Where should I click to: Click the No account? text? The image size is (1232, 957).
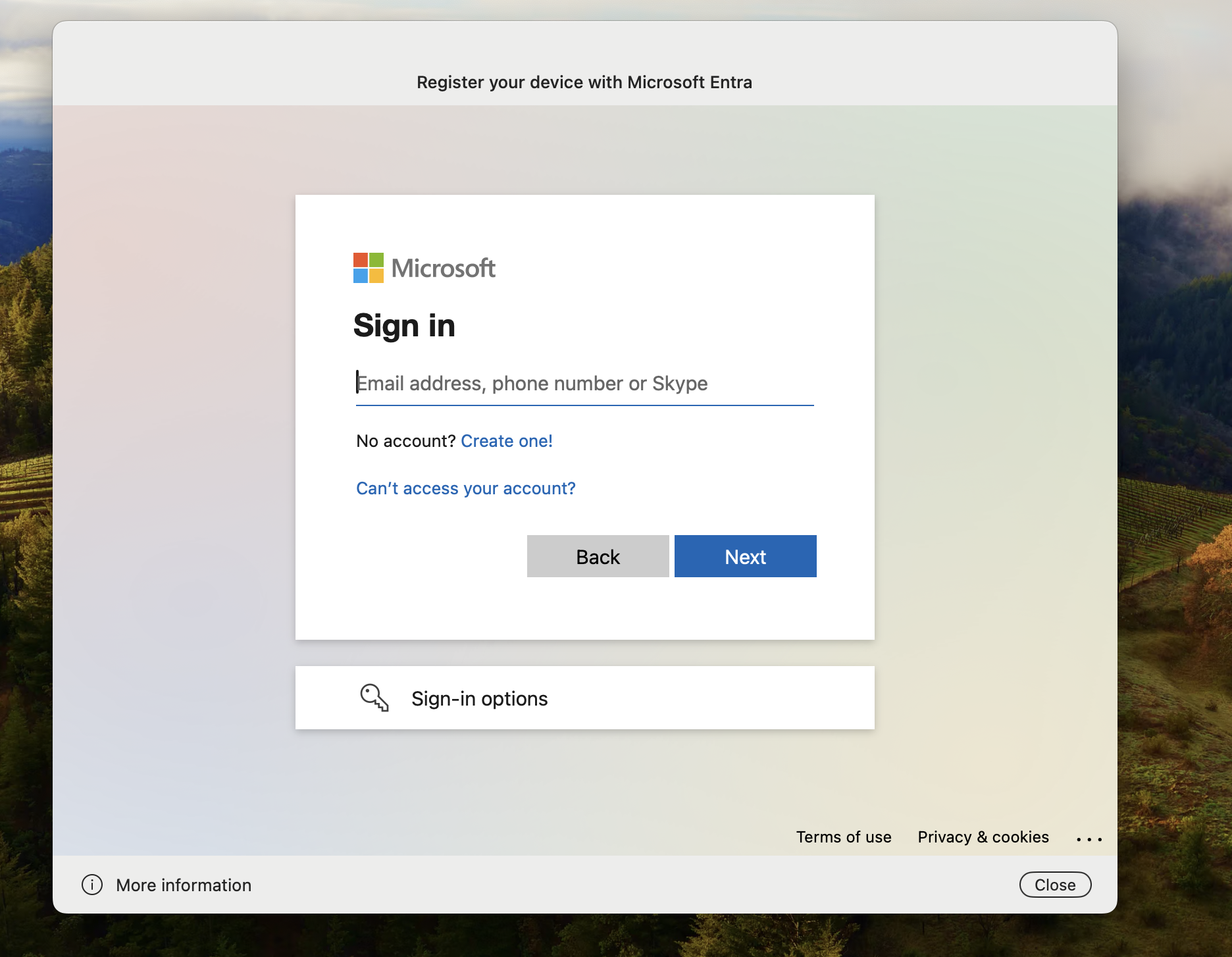(406, 441)
